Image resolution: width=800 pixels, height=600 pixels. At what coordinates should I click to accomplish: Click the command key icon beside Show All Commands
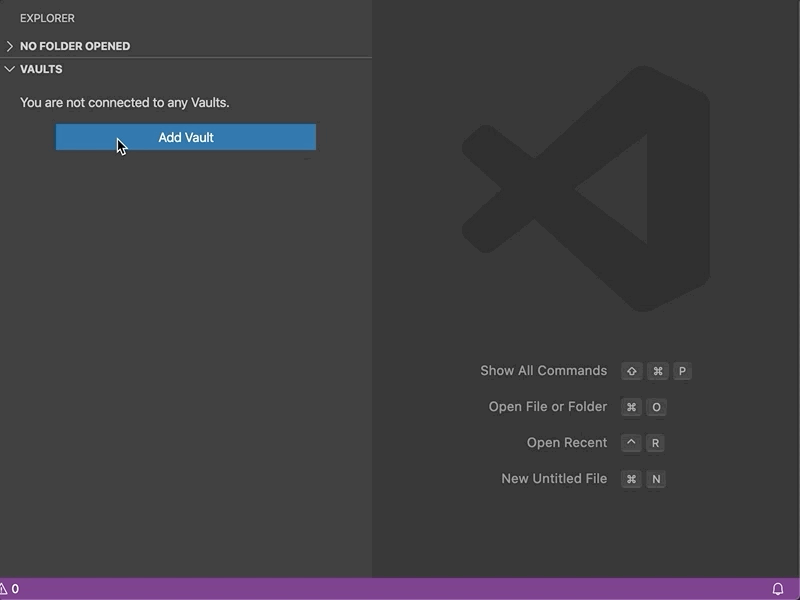658,371
